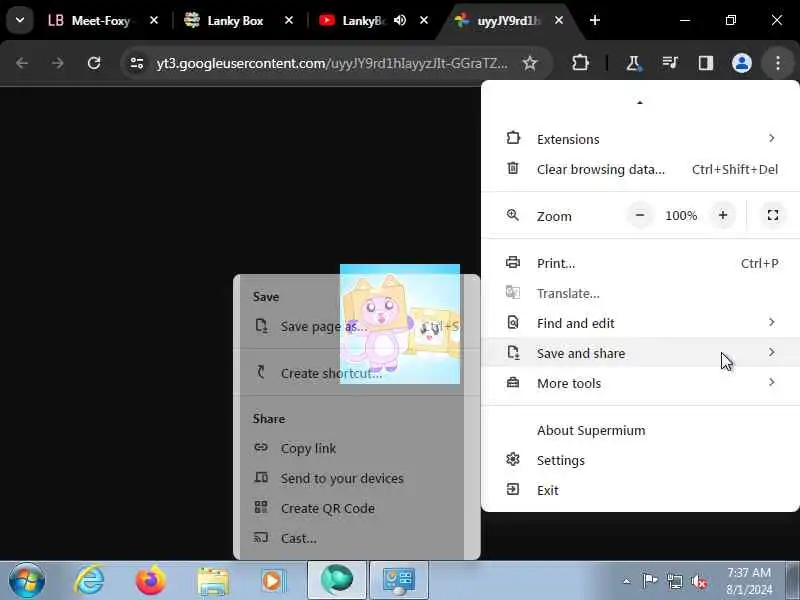Close the Meet-Foxy tab
Viewport: 800px width, 600px height.
point(154,20)
